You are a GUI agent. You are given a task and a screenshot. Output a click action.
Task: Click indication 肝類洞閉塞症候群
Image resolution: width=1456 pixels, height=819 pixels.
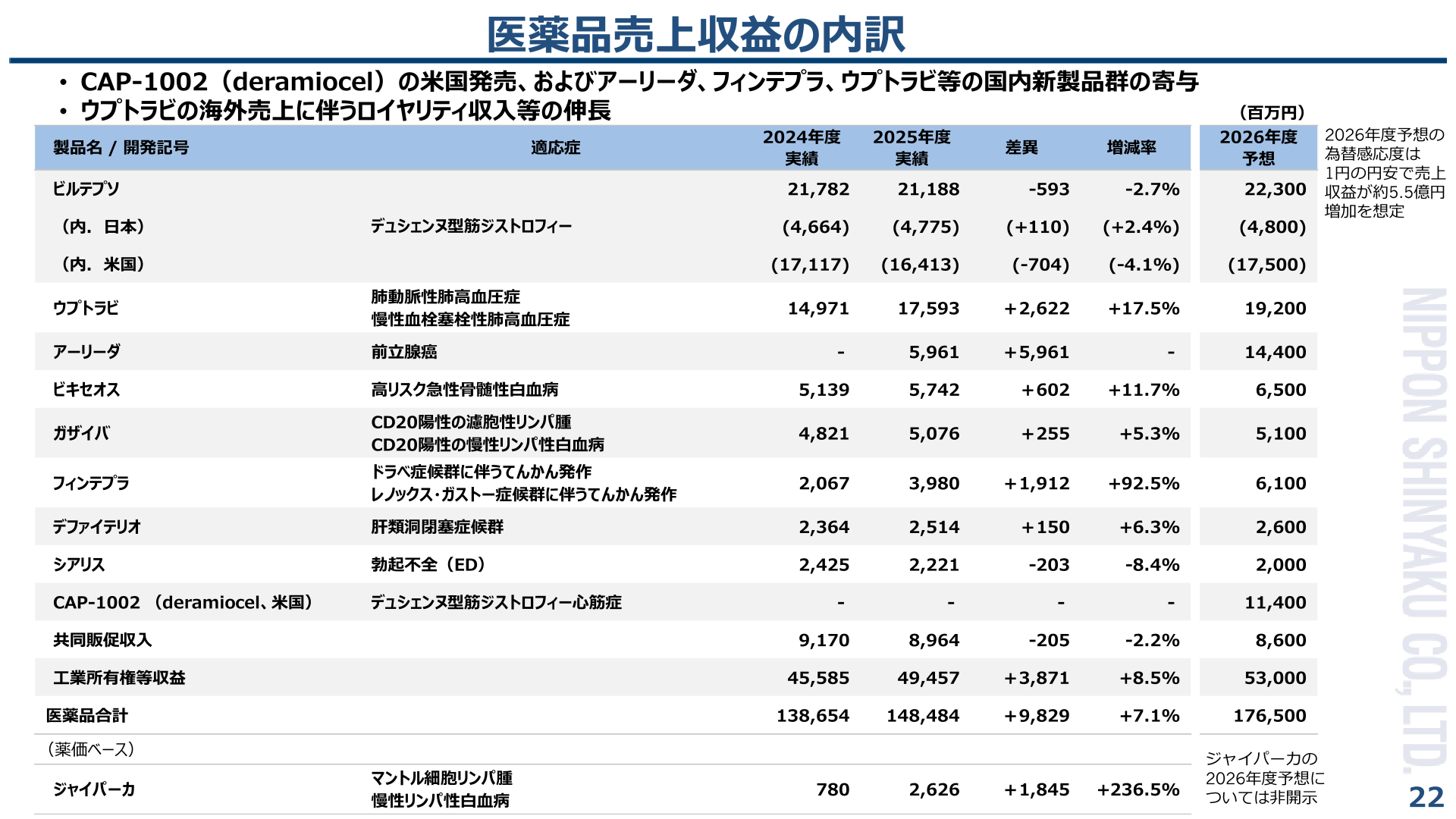click(x=437, y=527)
